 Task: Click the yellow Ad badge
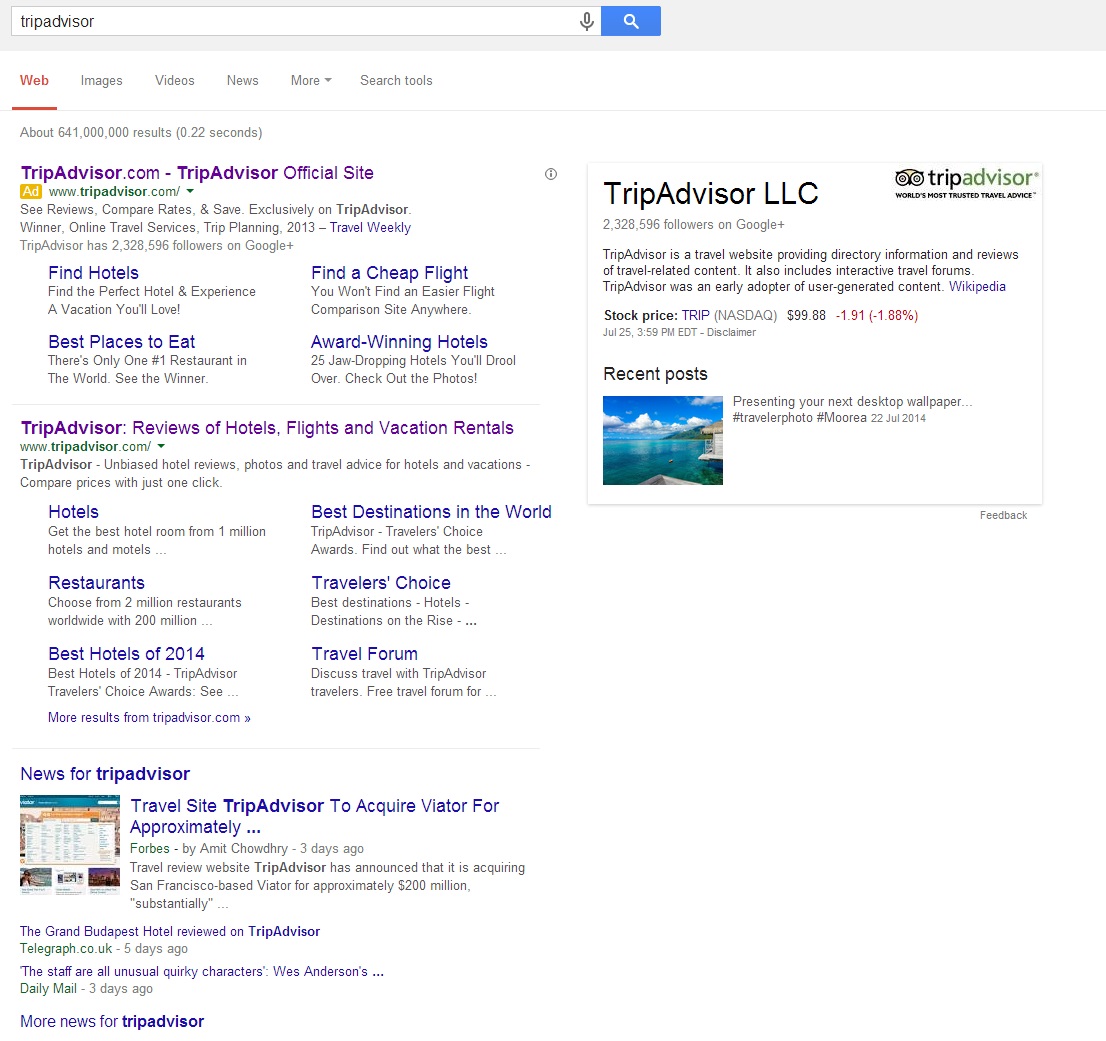(x=31, y=192)
